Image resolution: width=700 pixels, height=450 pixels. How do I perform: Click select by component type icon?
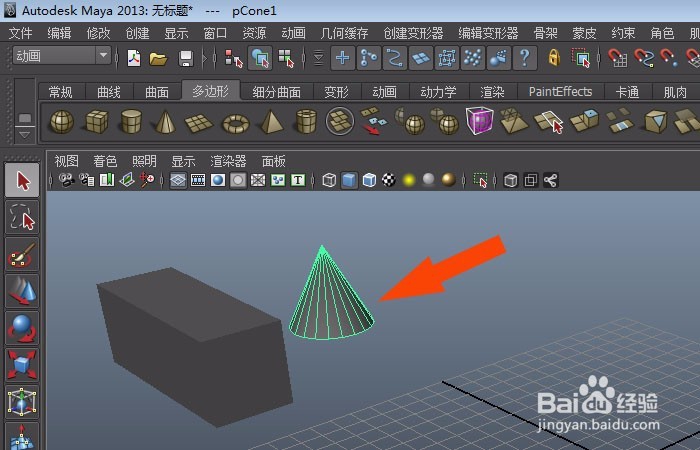tap(286, 58)
